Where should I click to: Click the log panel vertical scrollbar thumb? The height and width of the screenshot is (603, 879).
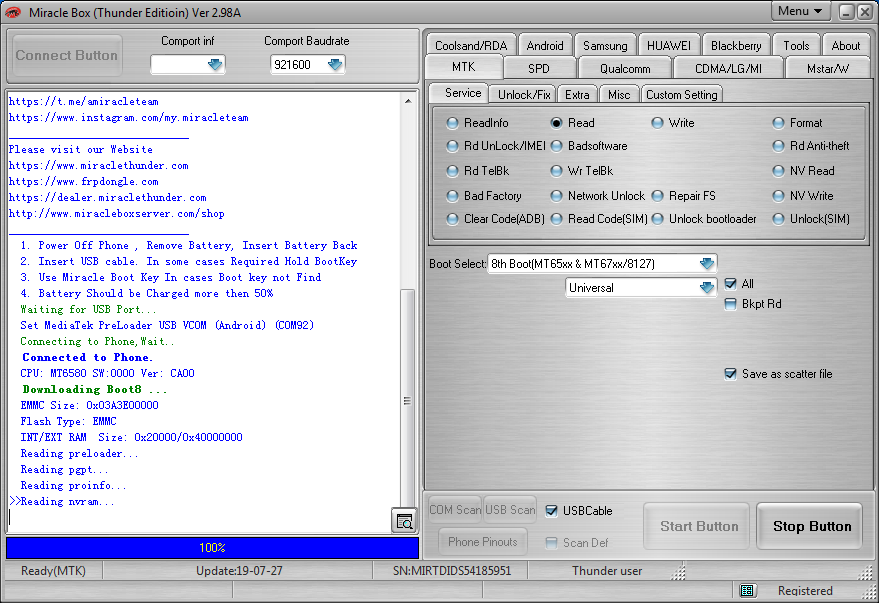coord(408,400)
